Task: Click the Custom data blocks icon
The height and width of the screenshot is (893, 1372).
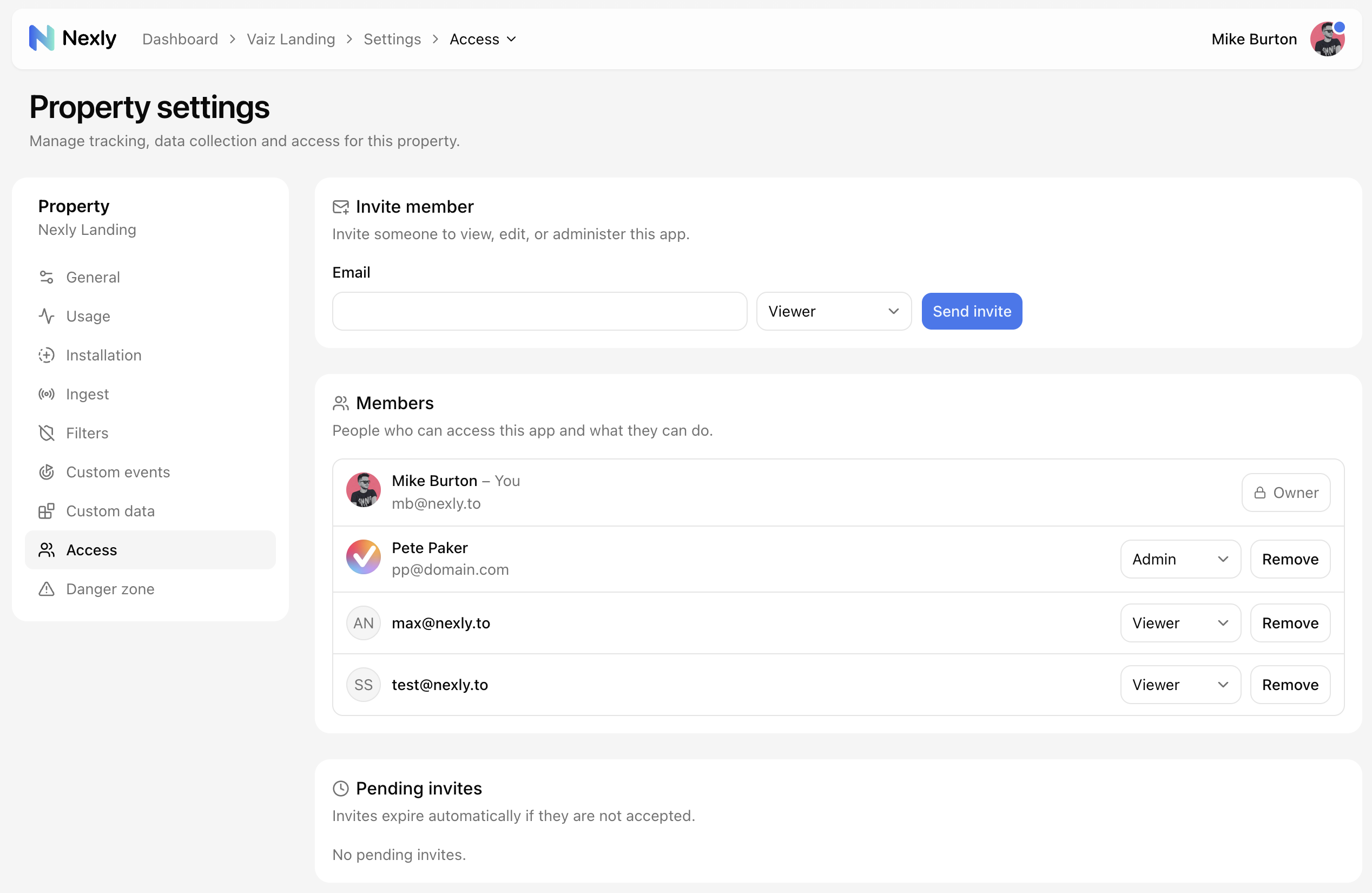Action: (x=47, y=511)
